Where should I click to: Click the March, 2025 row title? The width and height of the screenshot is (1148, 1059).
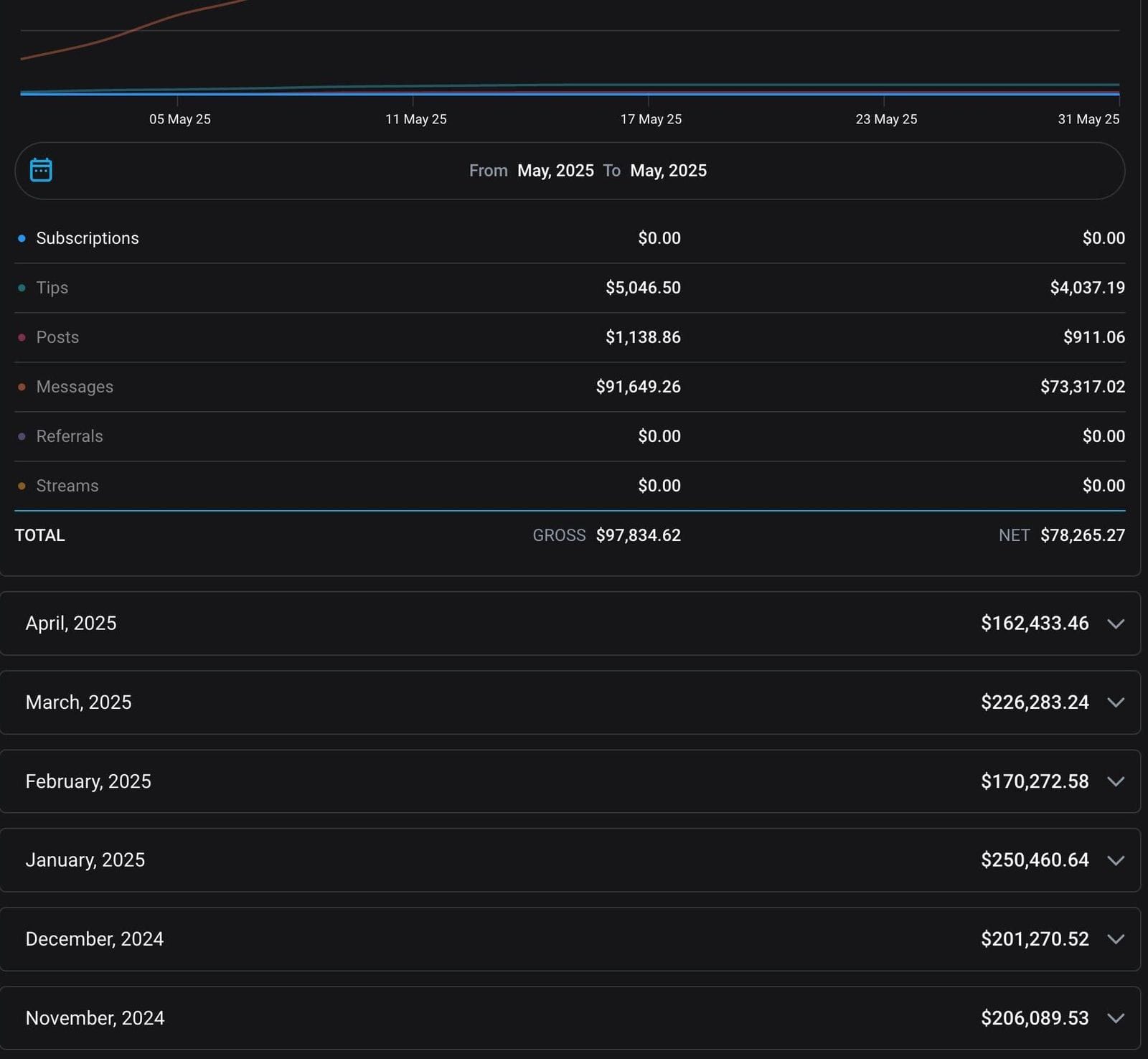tap(78, 702)
